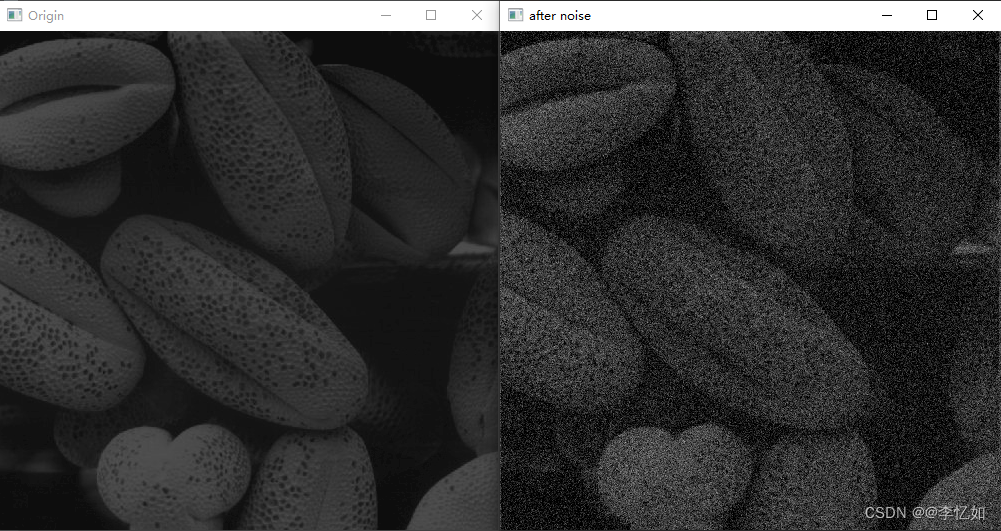The width and height of the screenshot is (1001, 531).
Task: Minimize the Origin window
Action: tap(386, 15)
